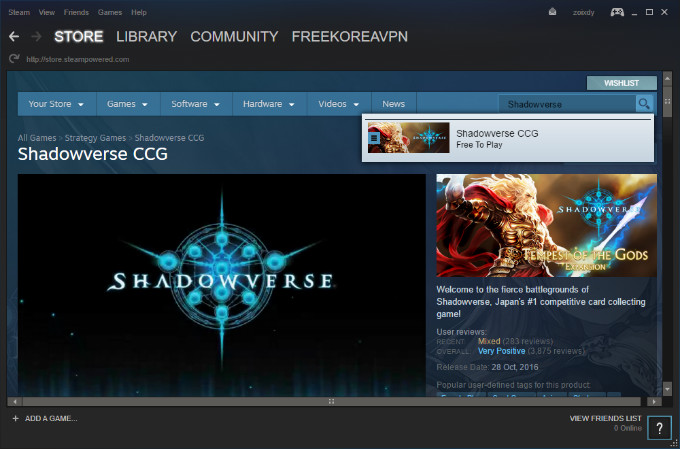
Task: Click the Very Positive overall reviews link
Action: pyautogui.click(x=501, y=351)
